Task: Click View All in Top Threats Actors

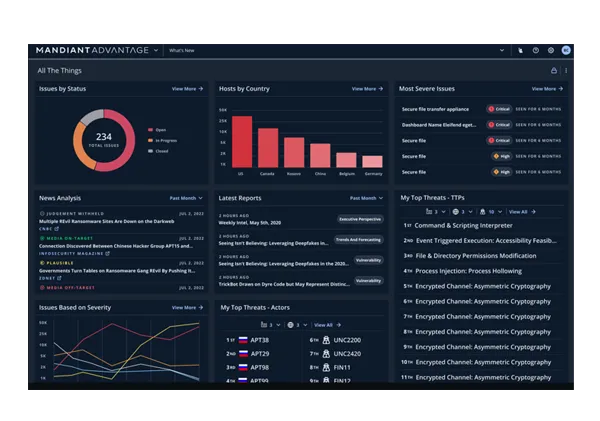Action: click(x=326, y=325)
